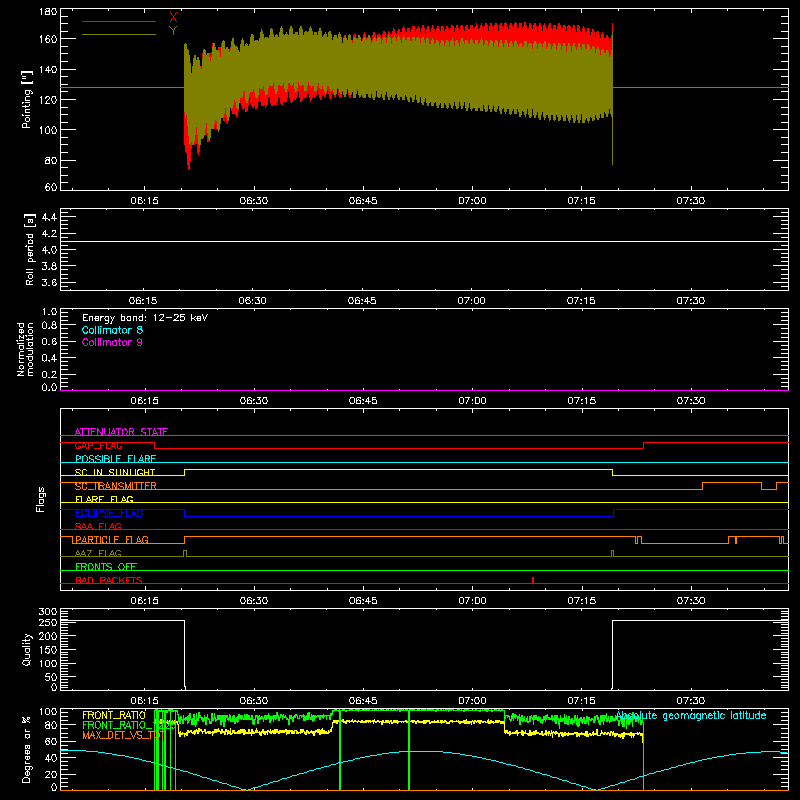Click the SC_TRANSMITTER flag label
The width and height of the screenshot is (800, 800).
tap(115, 486)
